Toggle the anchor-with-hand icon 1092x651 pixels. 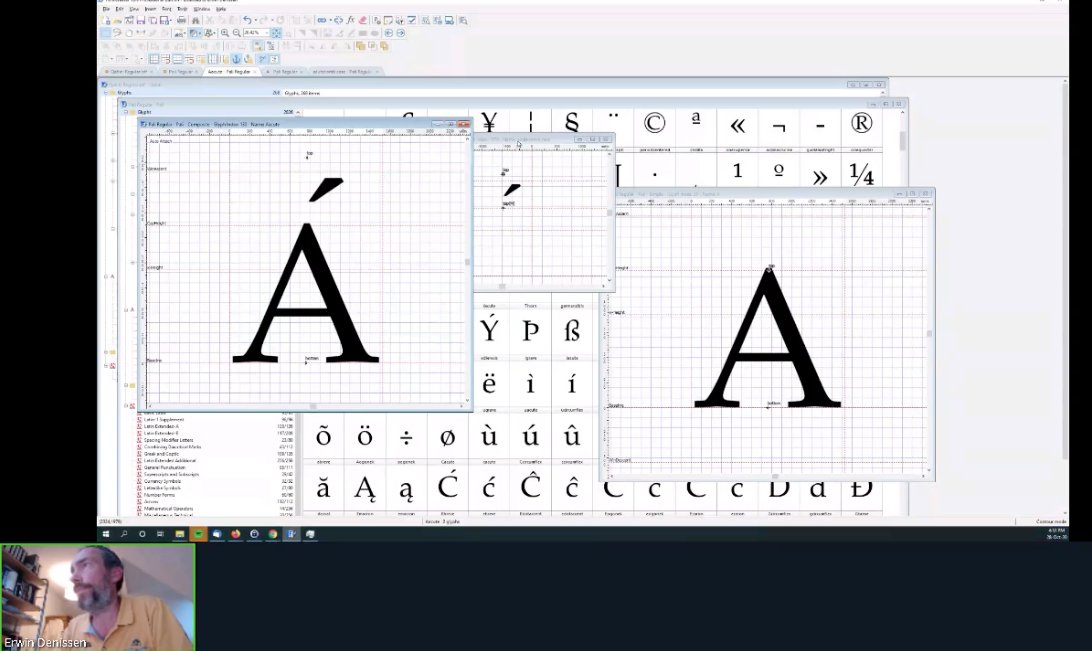tap(248, 58)
